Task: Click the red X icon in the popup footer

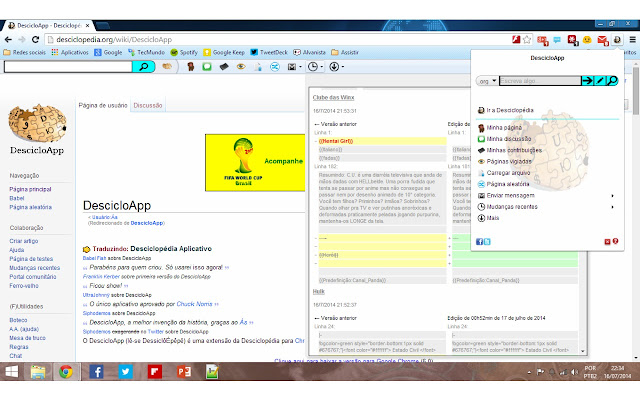Action: (607, 242)
